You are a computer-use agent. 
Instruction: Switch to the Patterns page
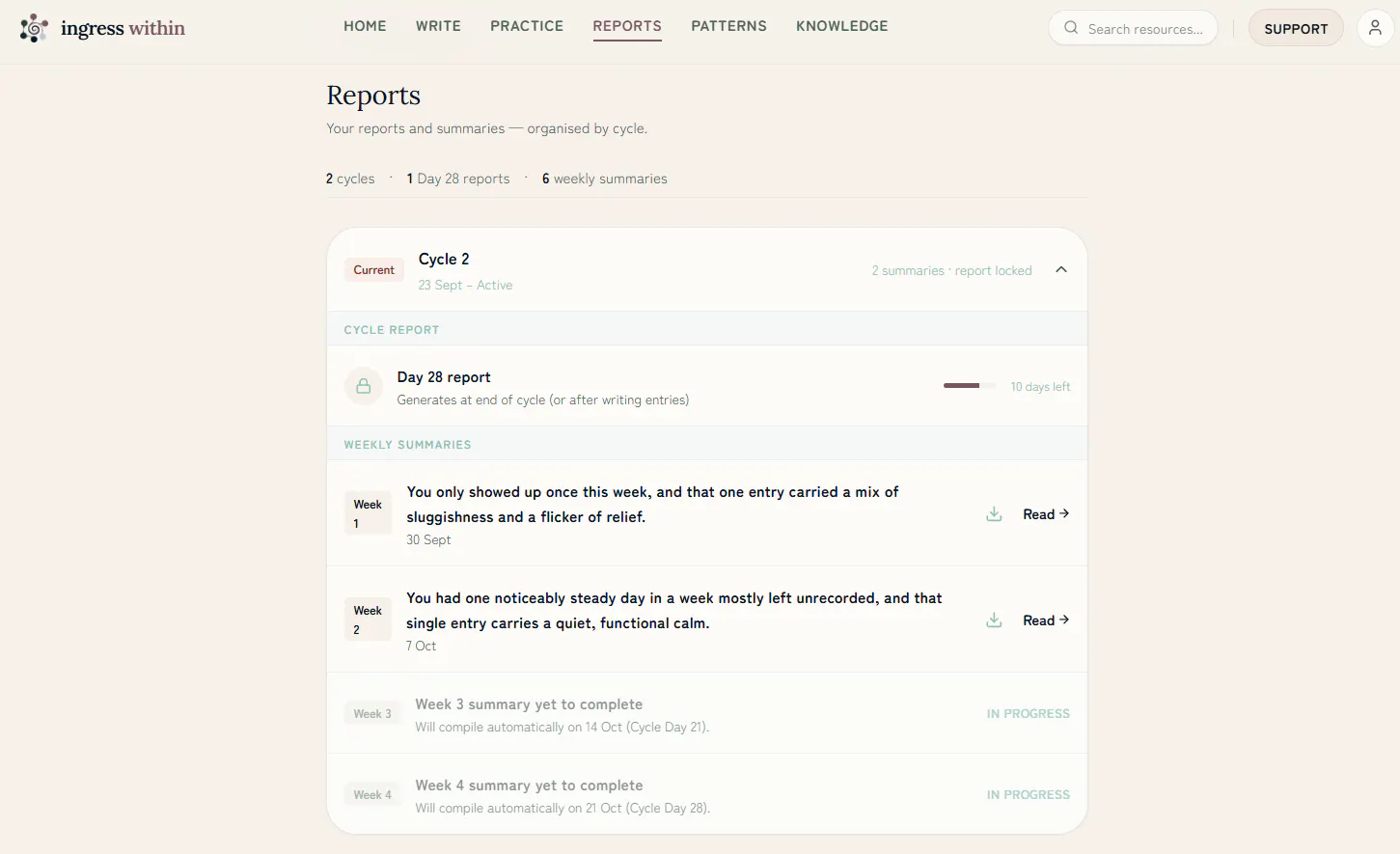click(728, 26)
